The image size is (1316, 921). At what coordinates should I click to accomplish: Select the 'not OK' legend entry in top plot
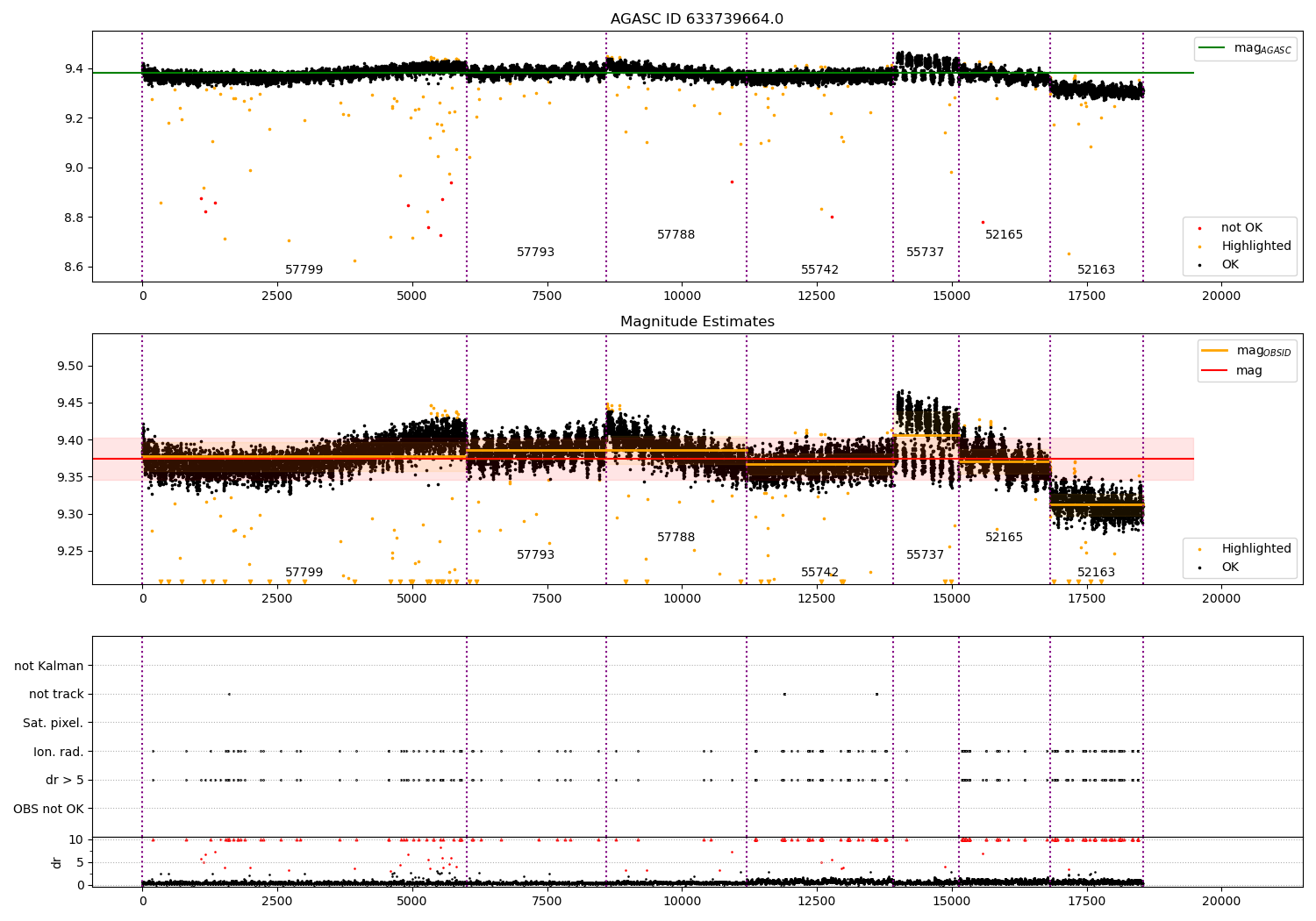coord(1241,228)
